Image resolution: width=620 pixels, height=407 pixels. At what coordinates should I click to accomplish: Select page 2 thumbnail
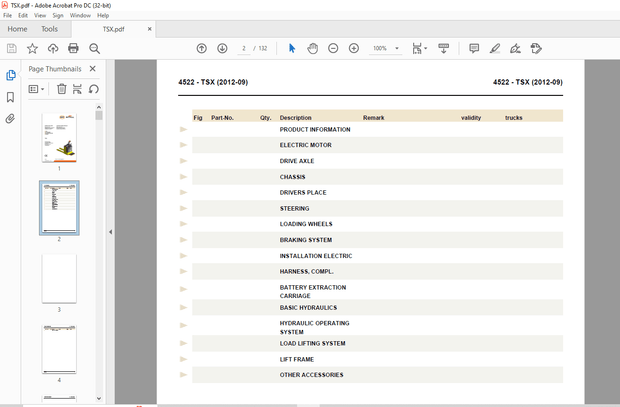[x=59, y=208]
